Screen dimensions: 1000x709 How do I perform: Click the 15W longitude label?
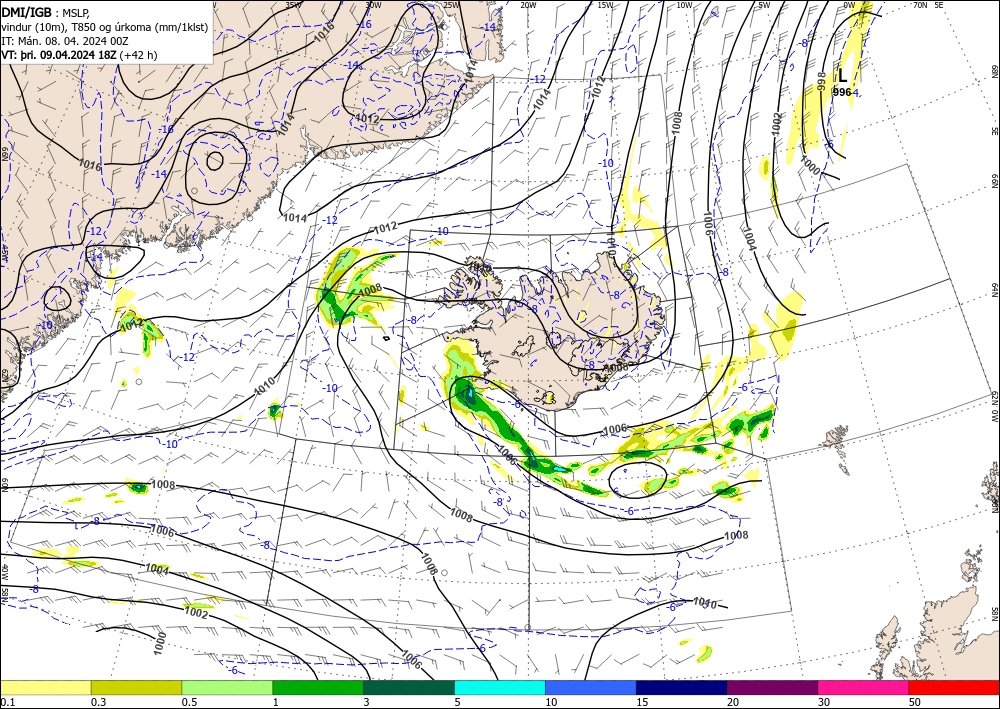(606, 5)
